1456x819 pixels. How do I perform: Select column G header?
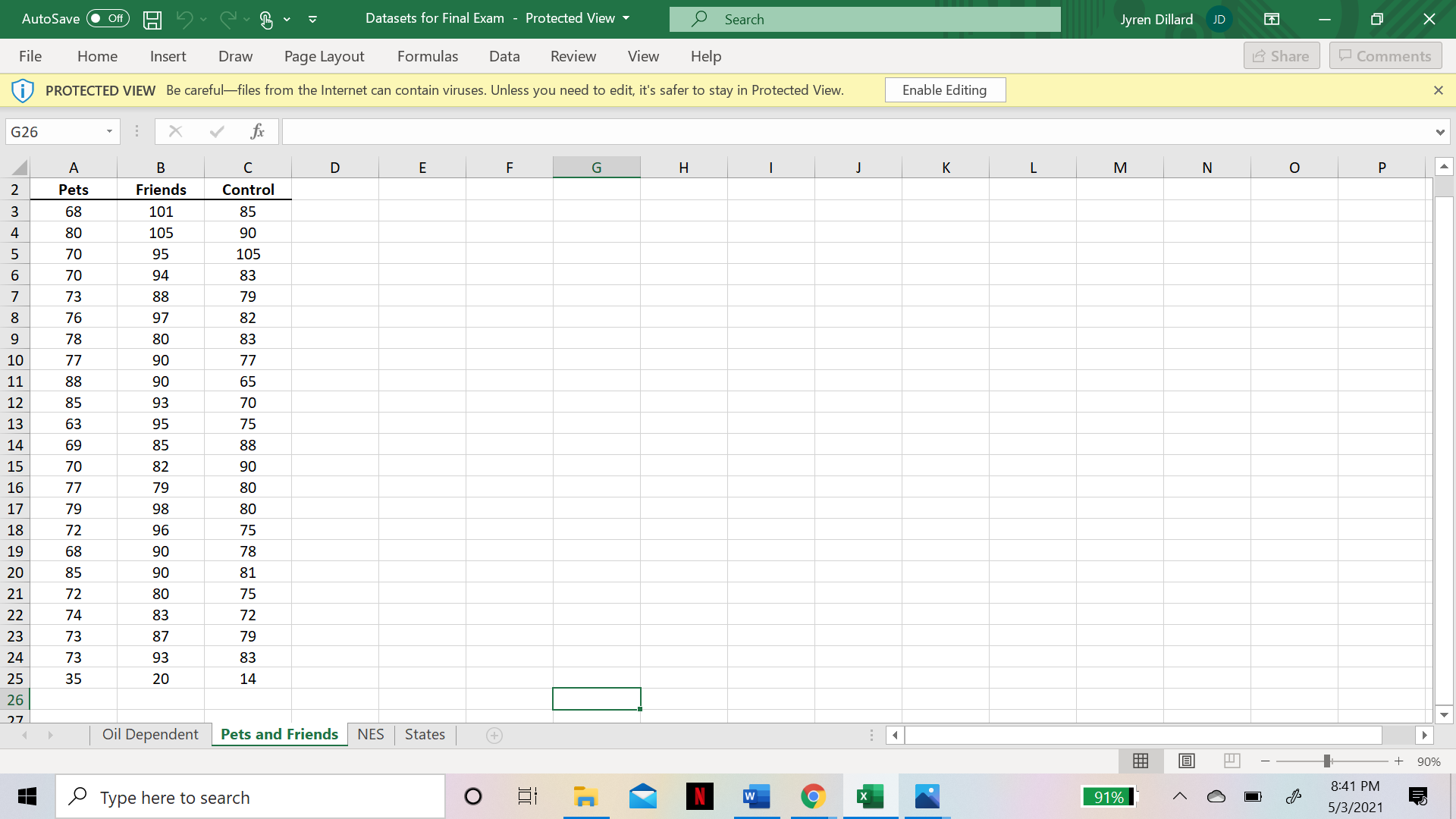pyautogui.click(x=597, y=168)
